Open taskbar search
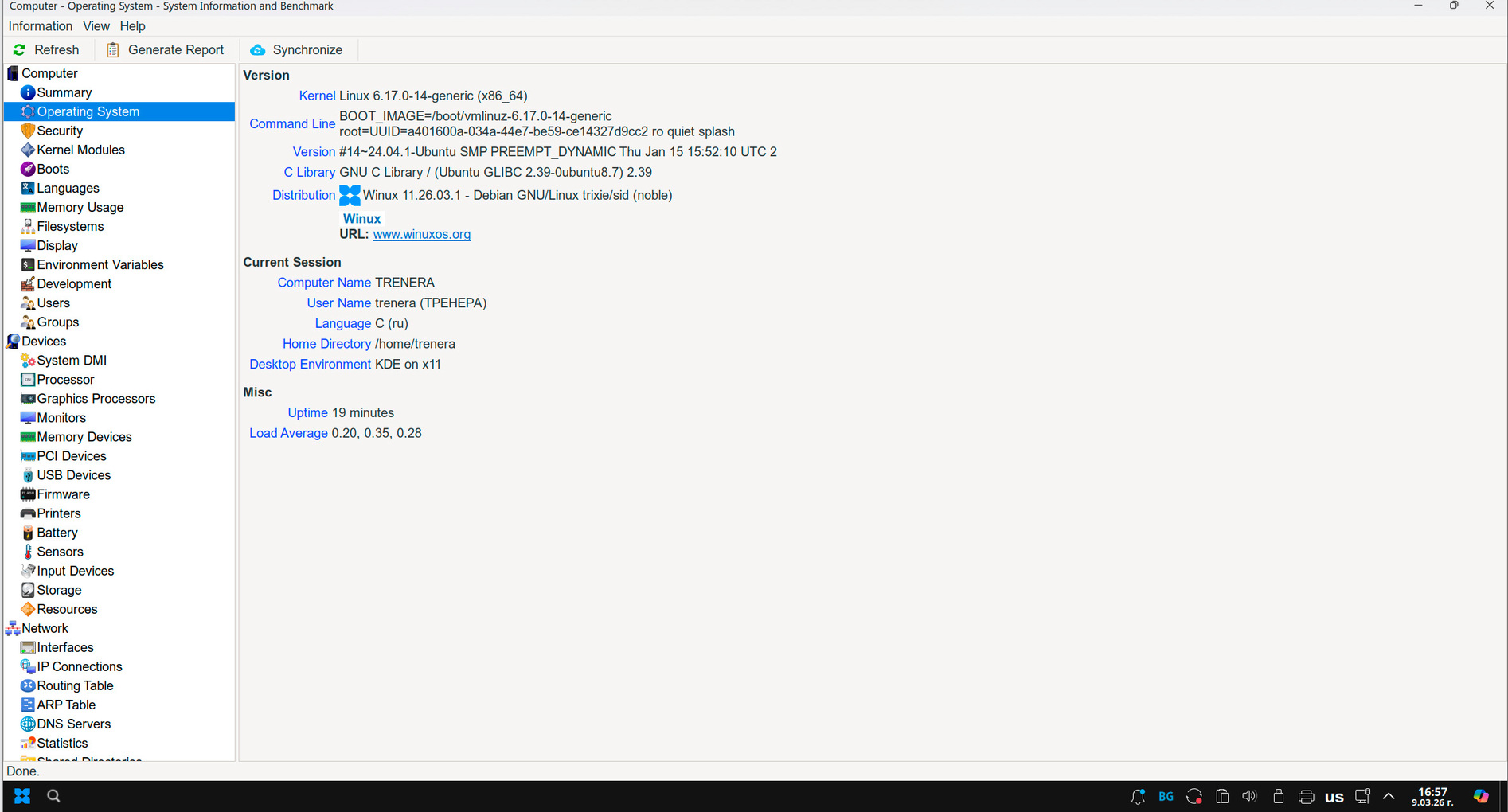This screenshot has width=1508, height=812. pyautogui.click(x=53, y=795)
